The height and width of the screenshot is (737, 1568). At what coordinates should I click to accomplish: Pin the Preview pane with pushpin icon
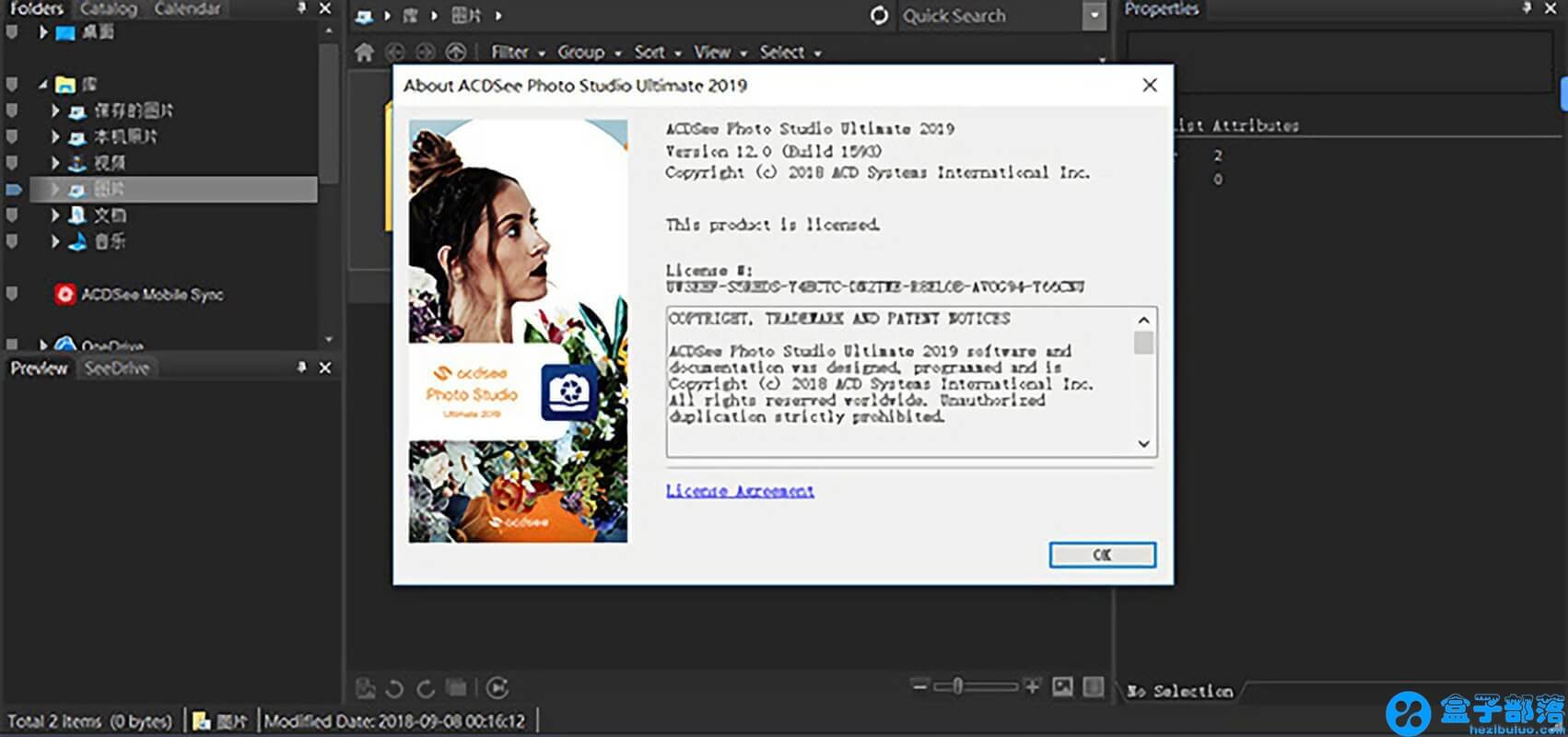coord(301,368)
